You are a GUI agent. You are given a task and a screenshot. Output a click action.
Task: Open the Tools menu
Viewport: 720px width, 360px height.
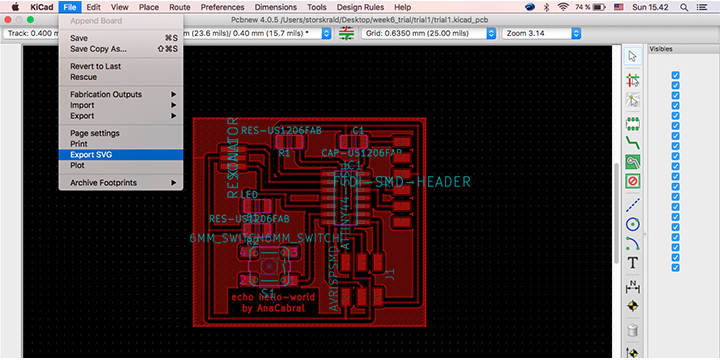(317, 7)
